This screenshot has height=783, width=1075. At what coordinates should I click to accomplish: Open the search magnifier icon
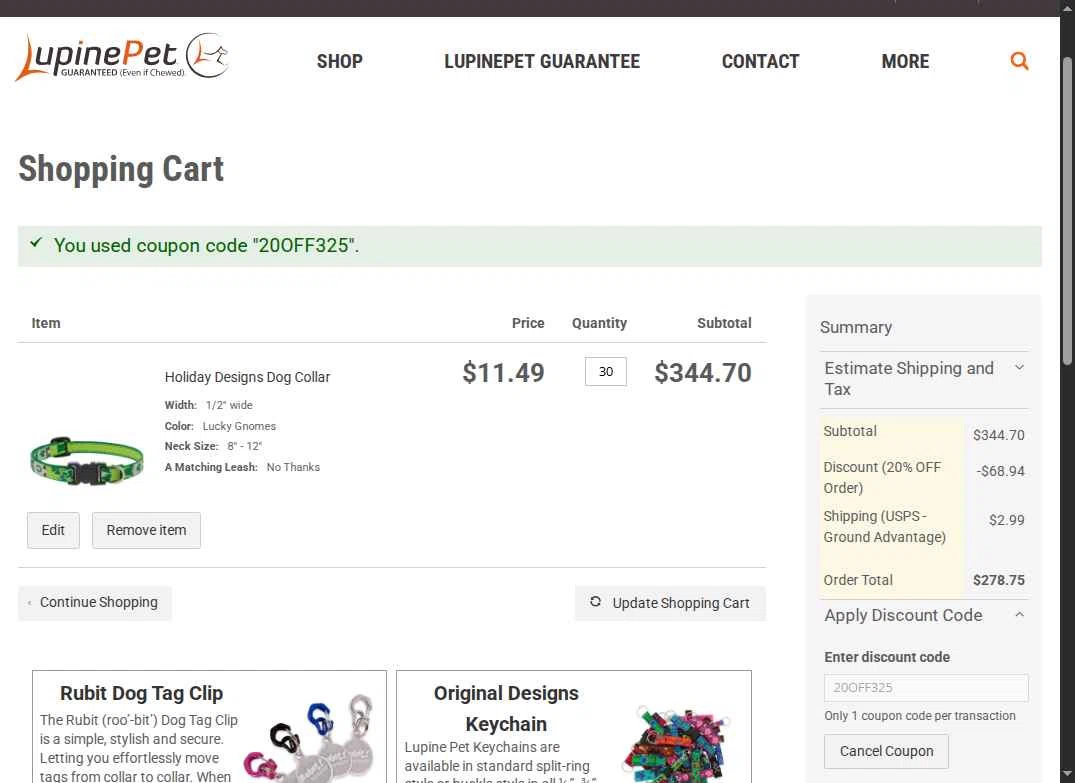(x=1019, y=61)
